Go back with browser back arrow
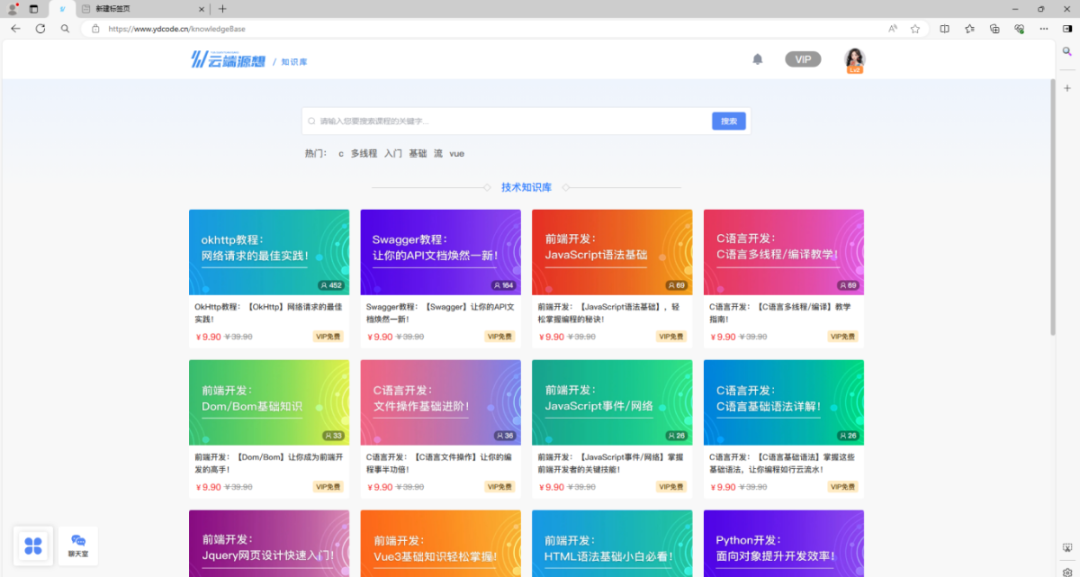 (15, 29)
